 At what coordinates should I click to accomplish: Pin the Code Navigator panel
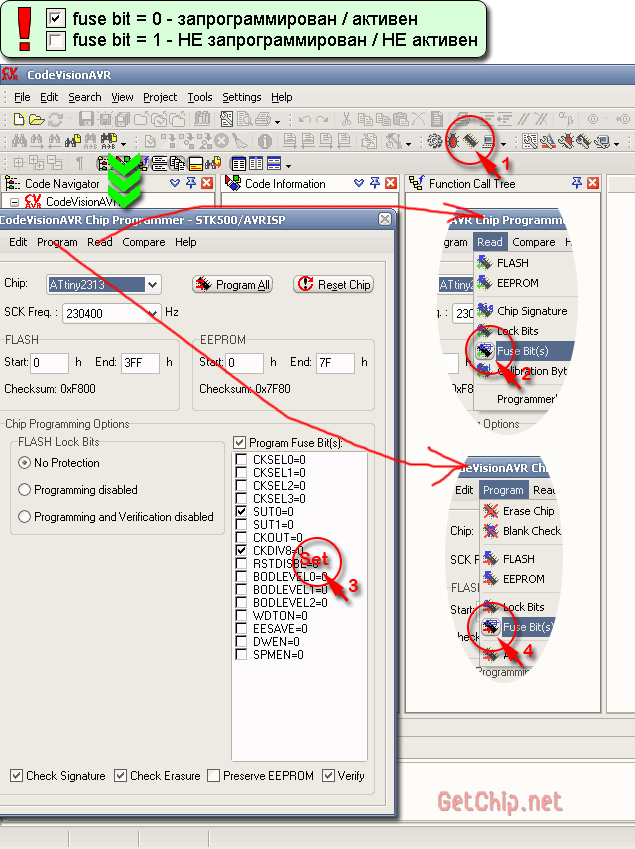pyautogui.click(x=191, y=184)
